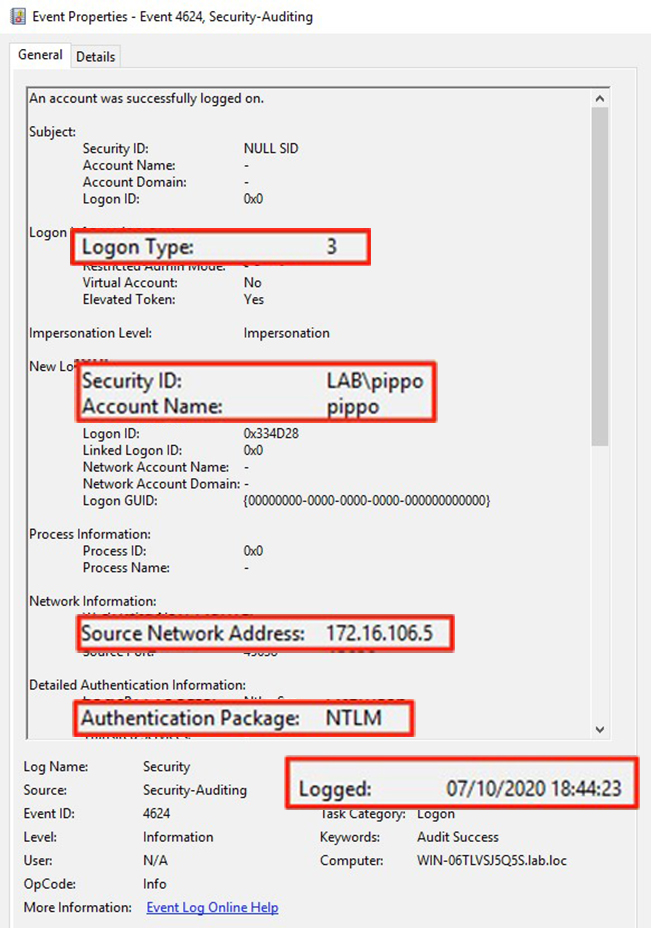Click the vertical scrollbar thumb in the description
This screenshot has height=928, width=651.
pos(600,277)
